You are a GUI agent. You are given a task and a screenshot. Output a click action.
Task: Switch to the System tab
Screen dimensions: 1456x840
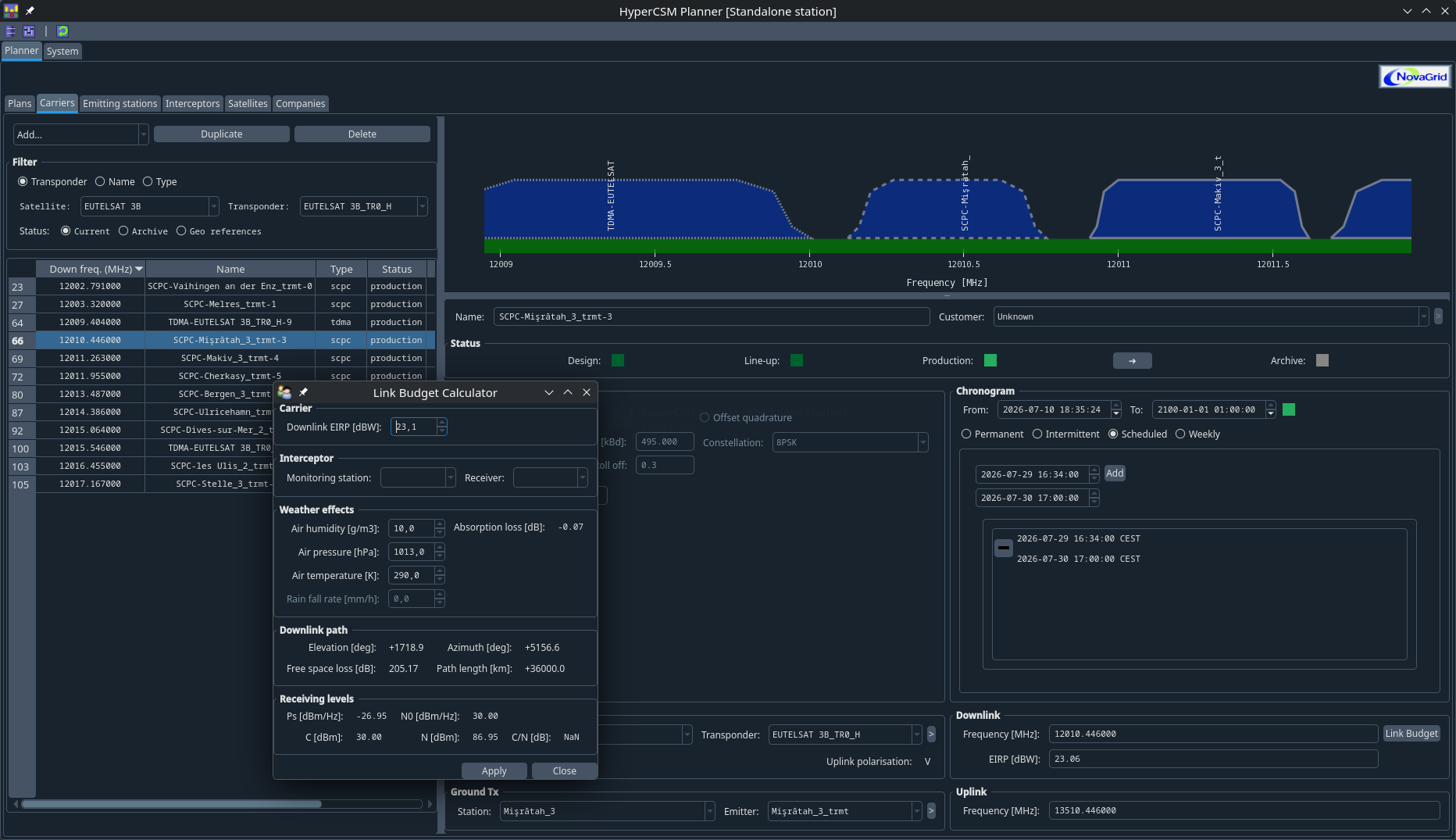click(62, 51)
